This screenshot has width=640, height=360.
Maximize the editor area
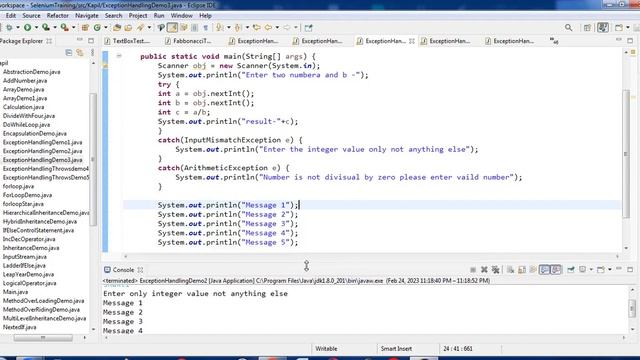pyautogui.click(x=630, y=41)
